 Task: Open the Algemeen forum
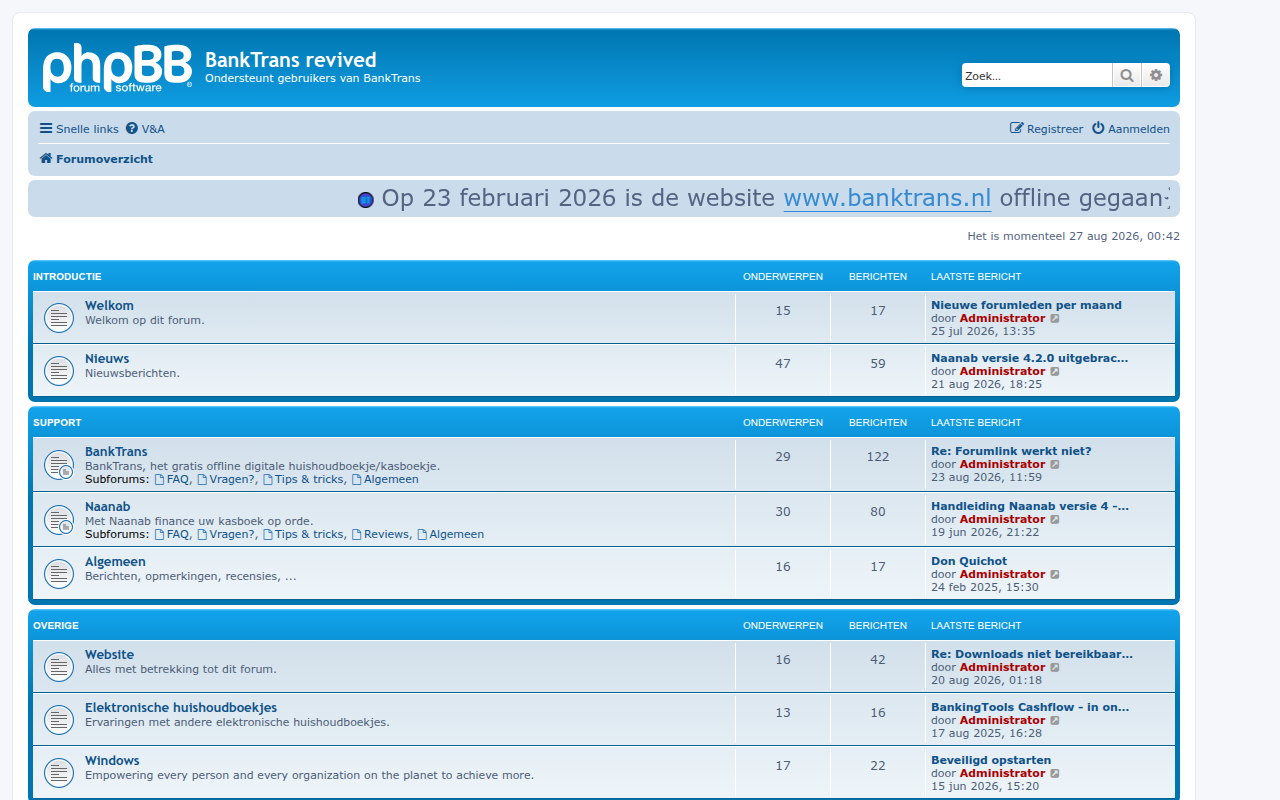[115, 562]
